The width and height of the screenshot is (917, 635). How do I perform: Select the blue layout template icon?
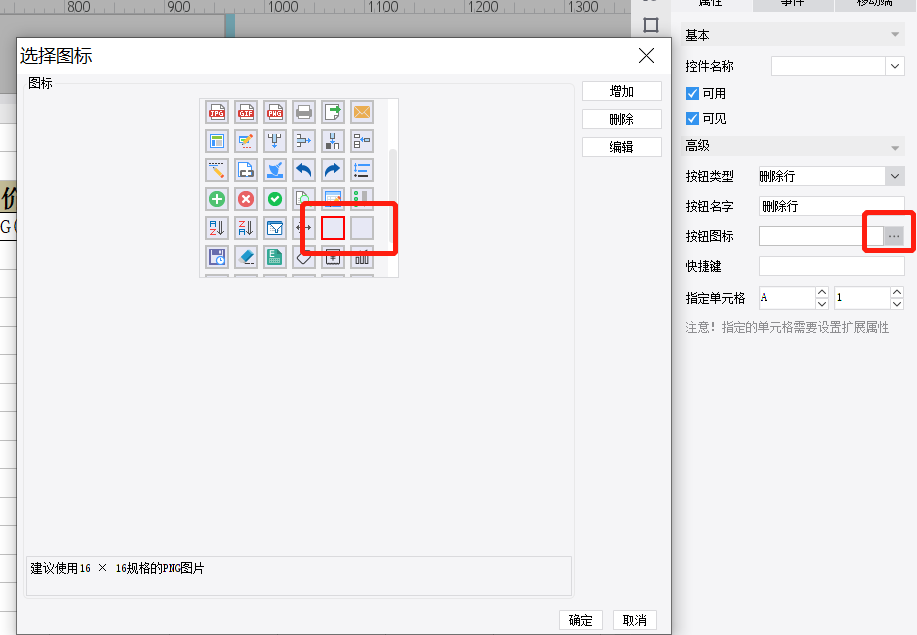(x=217, y=141)
